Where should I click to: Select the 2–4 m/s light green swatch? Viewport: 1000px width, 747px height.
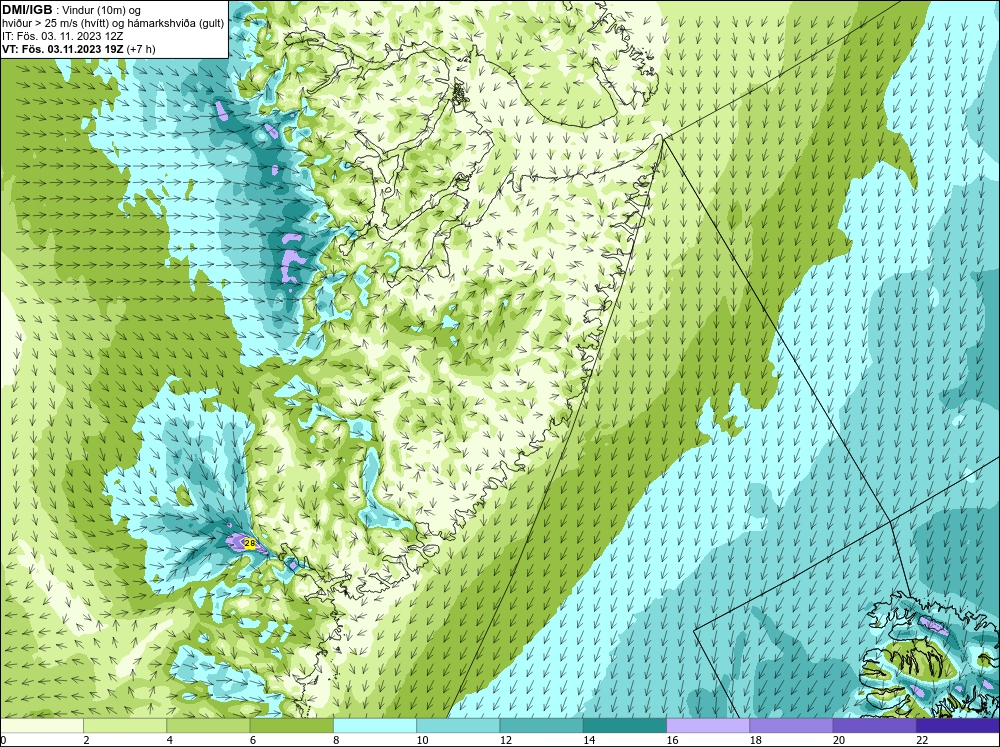(x=125, y=725)
